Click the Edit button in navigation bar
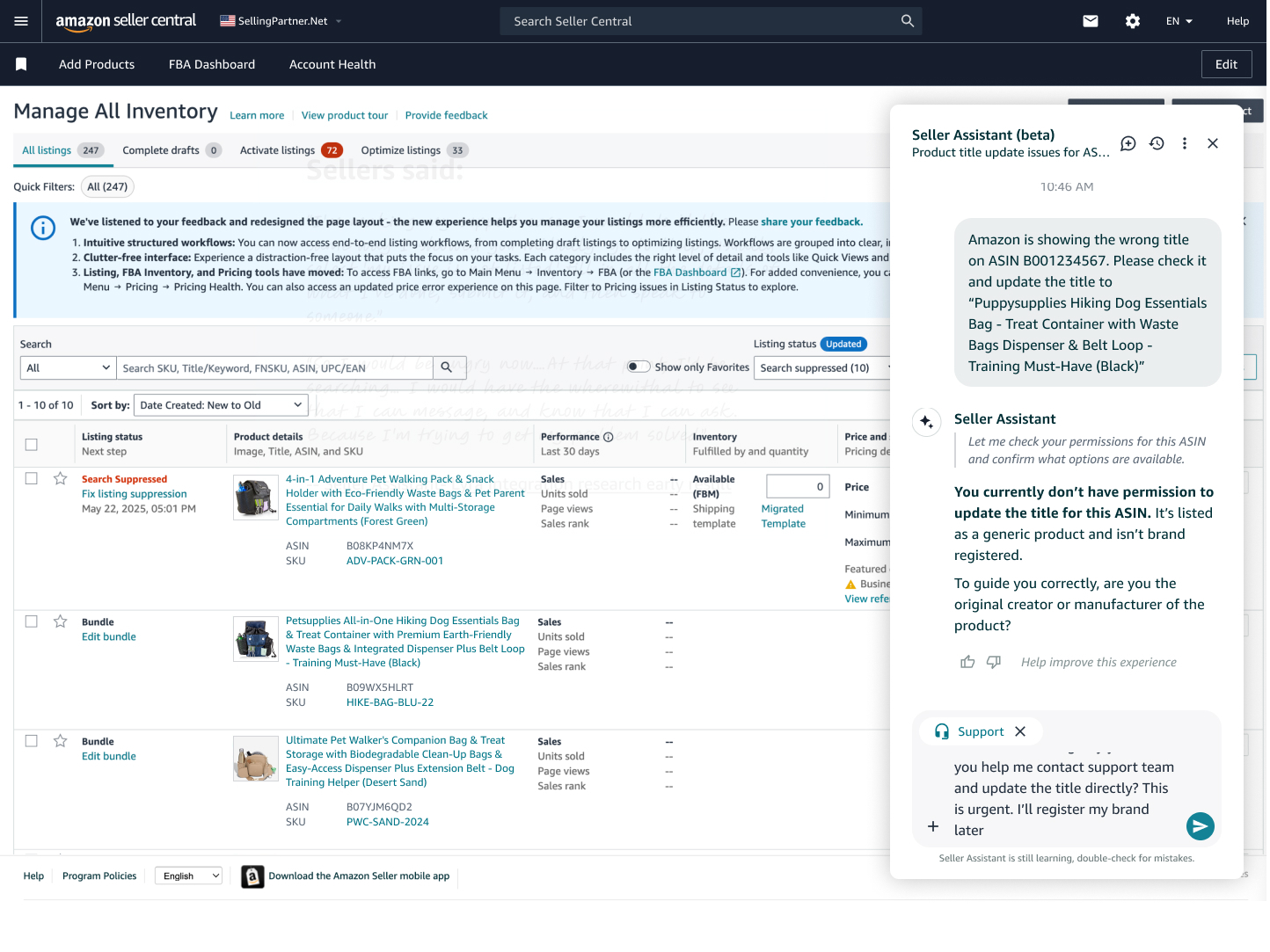1270x952 pixels. coord(1226,64)
